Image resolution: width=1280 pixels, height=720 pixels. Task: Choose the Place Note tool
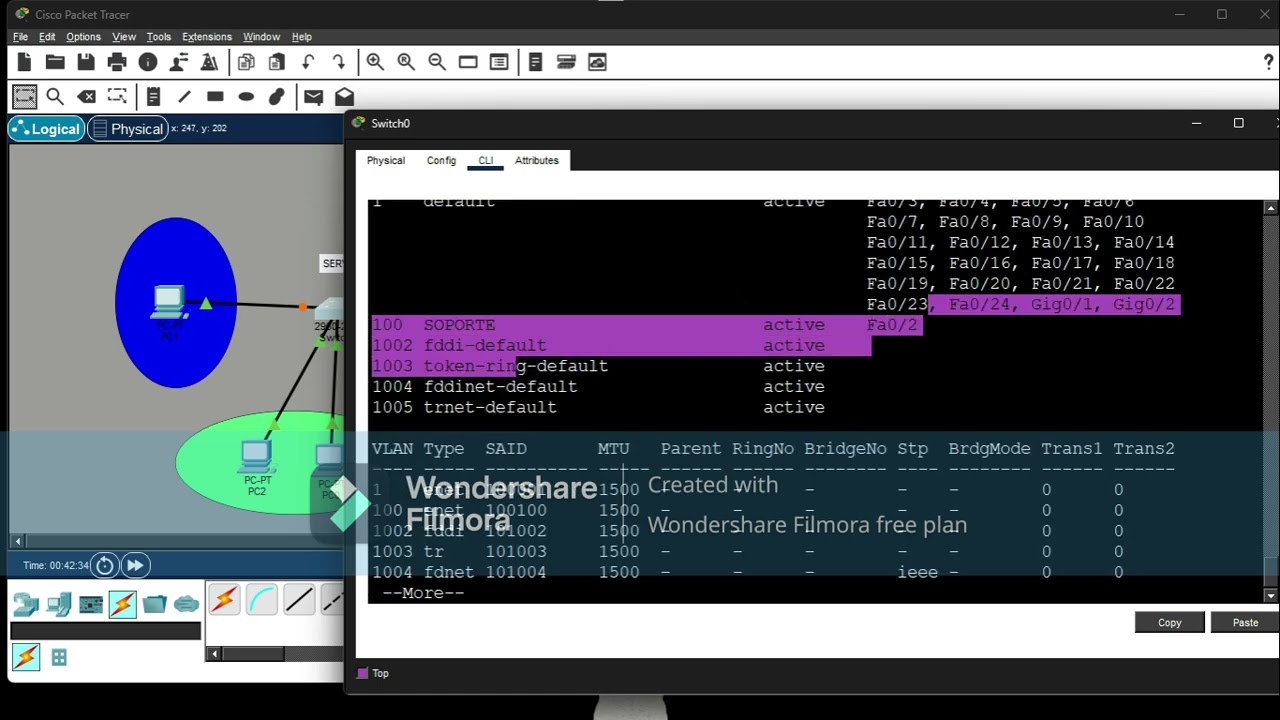153,96
